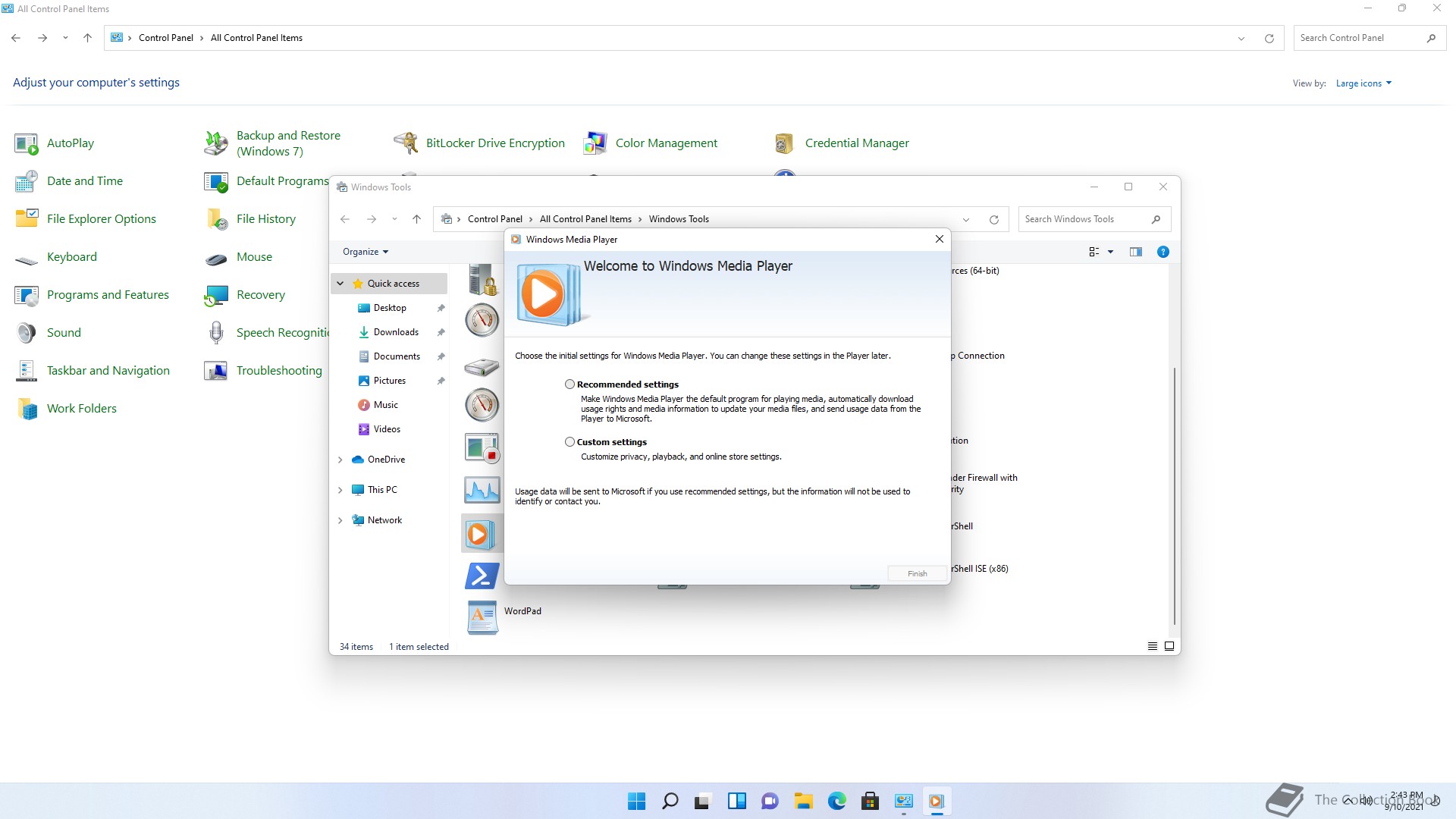Open the Recovery icon

pos(216,295)
